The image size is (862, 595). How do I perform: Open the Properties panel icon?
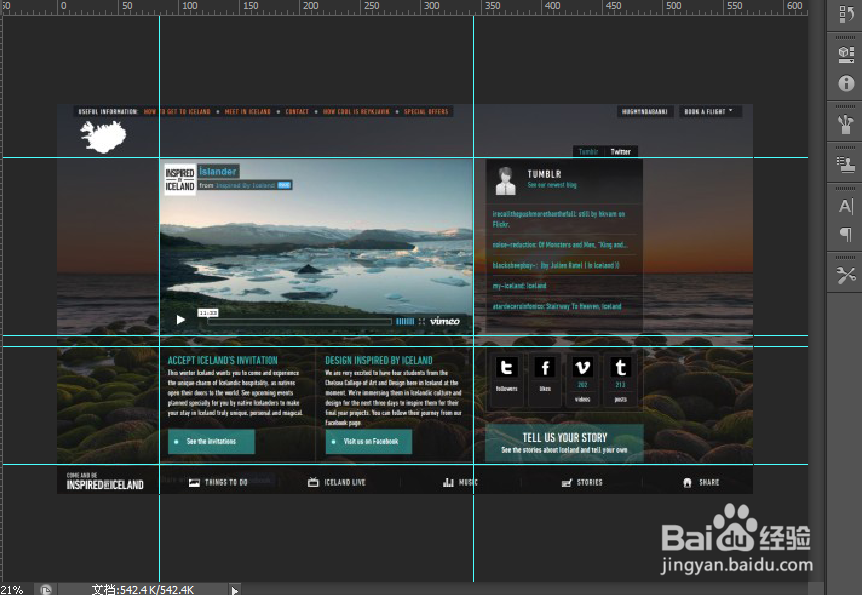(846, 54)
